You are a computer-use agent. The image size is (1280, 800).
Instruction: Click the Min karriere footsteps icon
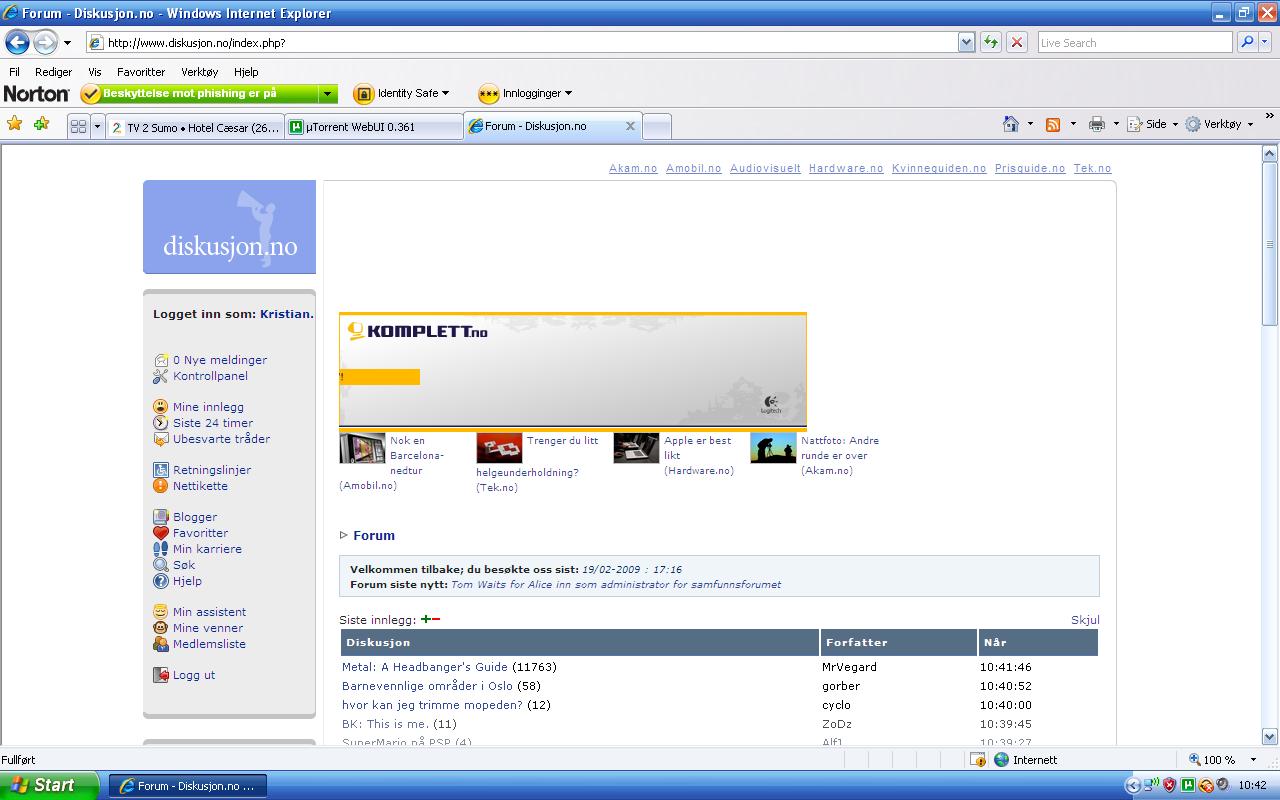[x=161, y=549]
